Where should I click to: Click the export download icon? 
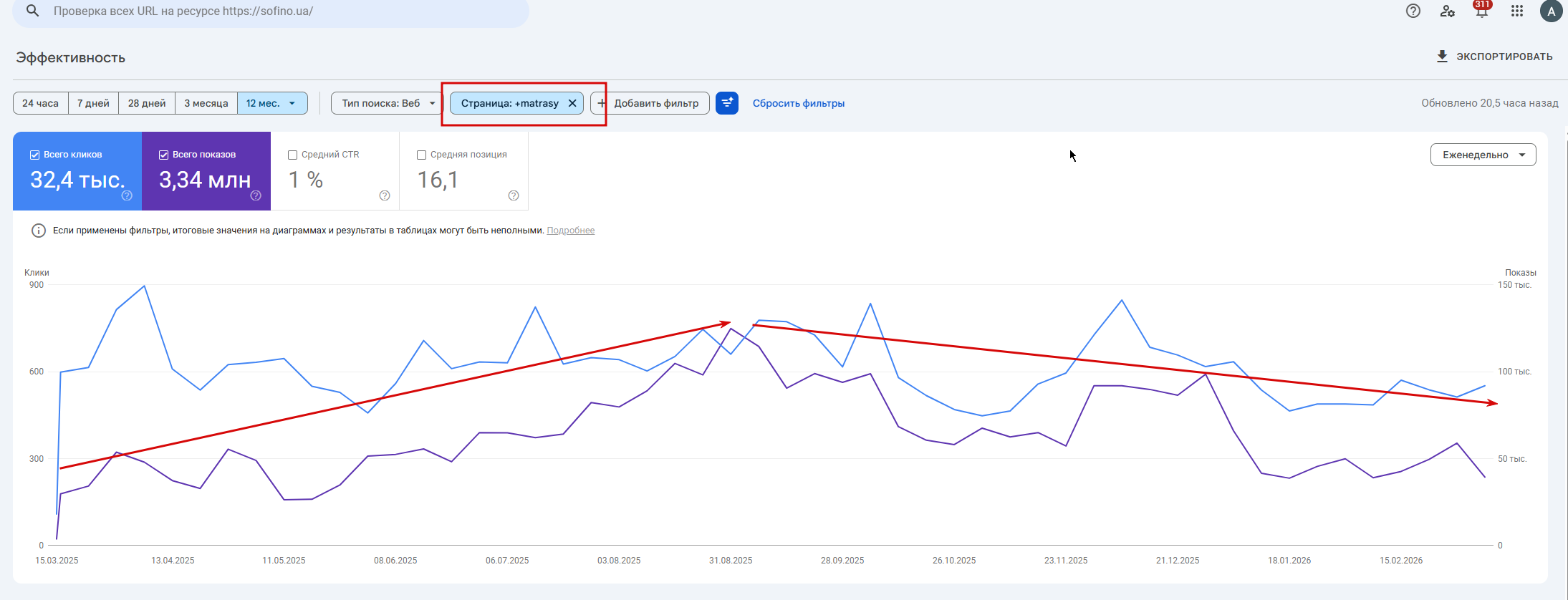point(1442,57)
